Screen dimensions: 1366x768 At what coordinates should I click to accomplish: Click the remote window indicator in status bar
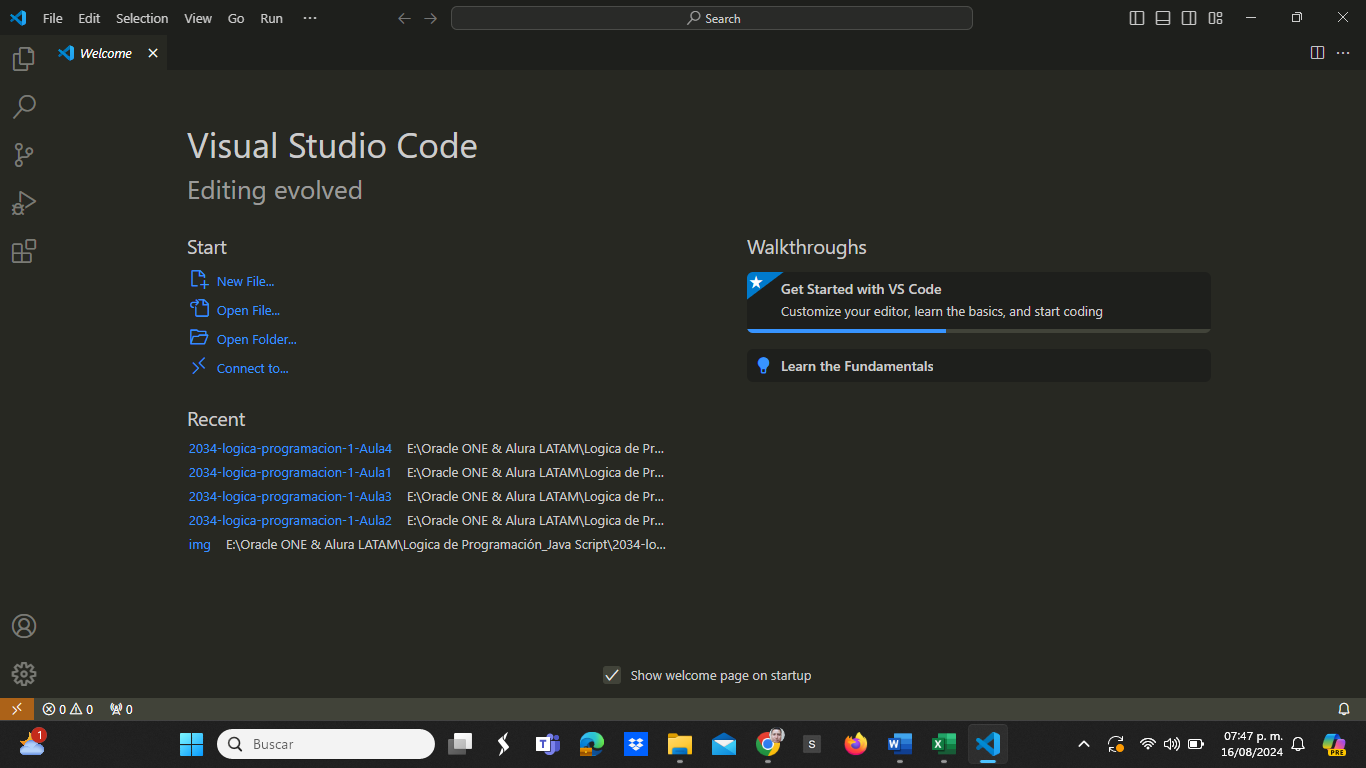click(17, 709)
